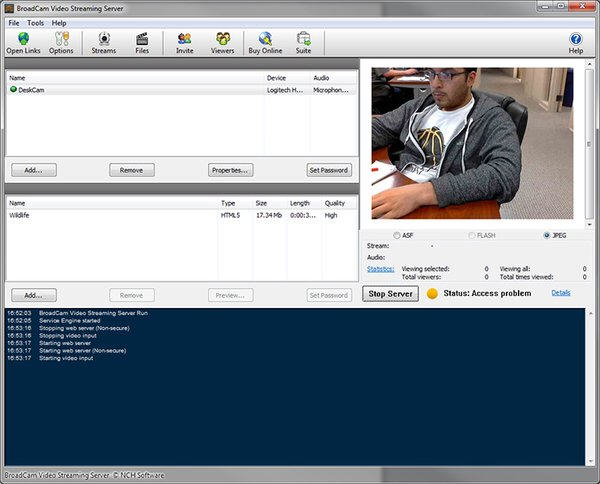Screen dimensions: 600x484
Task: Open the Files clapperboard icon
Action: click(x=142, y=39)
